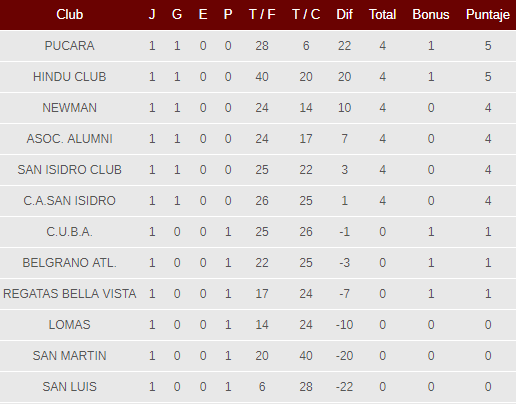
Task: Click the Dif column header
Action: point(344,15)
